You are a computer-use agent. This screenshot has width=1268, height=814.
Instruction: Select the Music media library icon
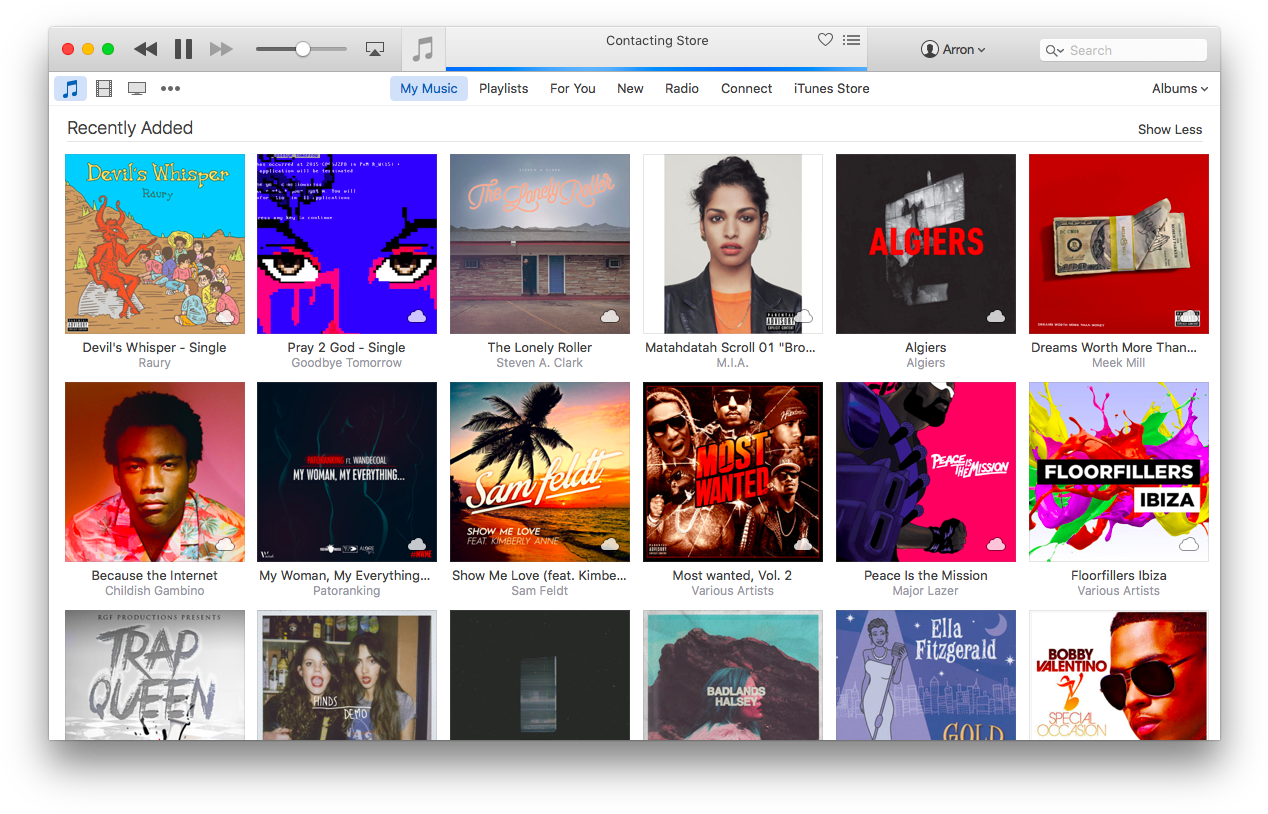click(69, 88)
